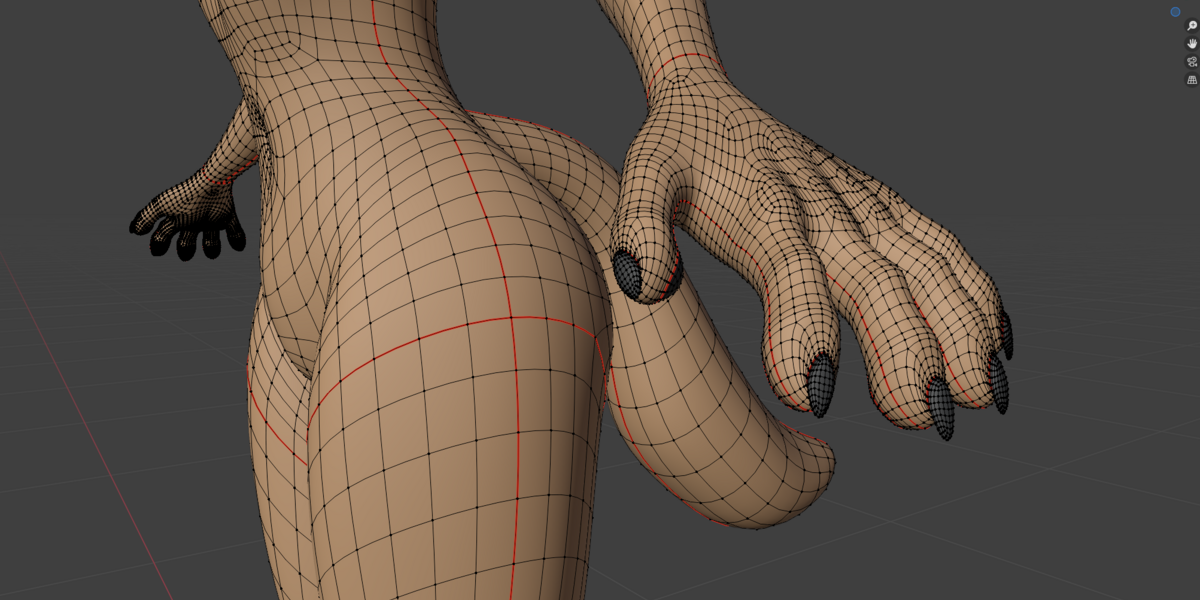Click the blue navigation gizmo axis dot

point(1175,11)
